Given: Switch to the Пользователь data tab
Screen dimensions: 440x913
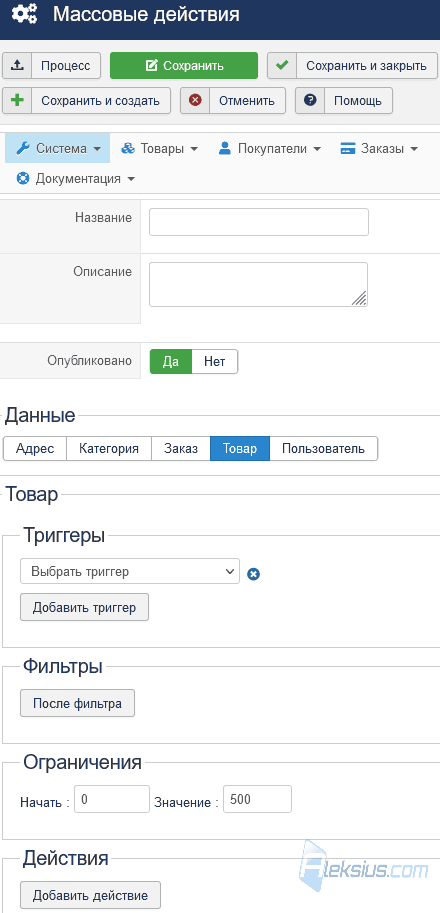Looking at the screenshot, I should tap(324, 449).
